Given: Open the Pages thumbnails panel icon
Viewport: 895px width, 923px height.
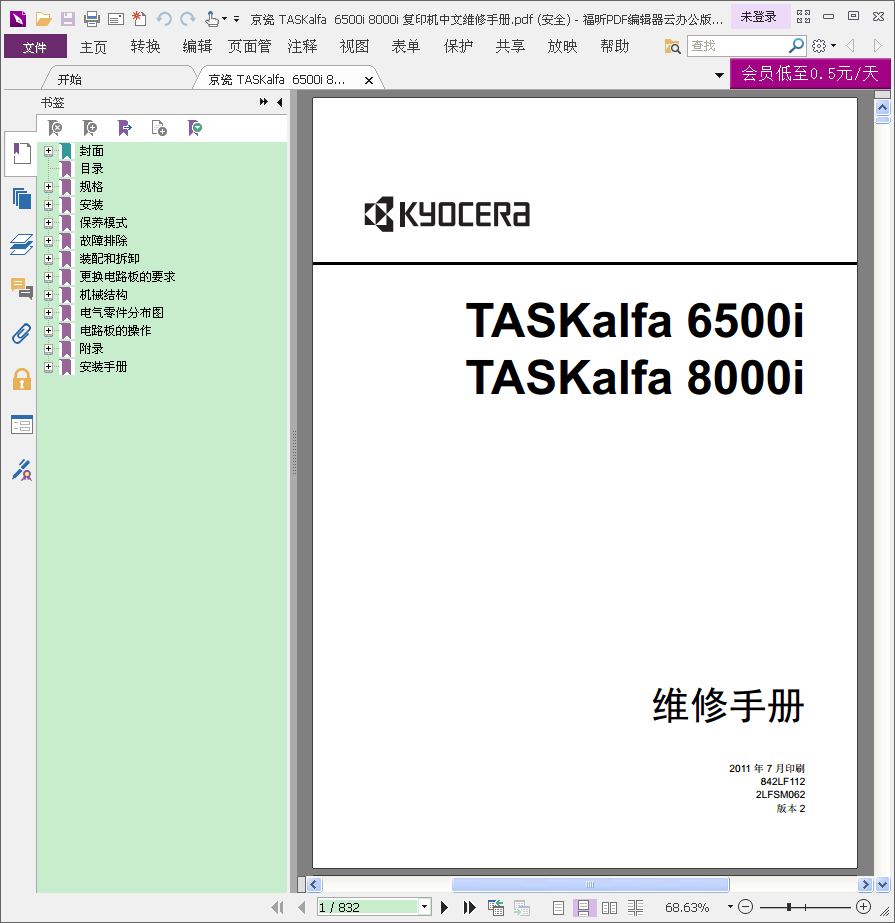Looking at the screenshot, I should click(22, 198).
